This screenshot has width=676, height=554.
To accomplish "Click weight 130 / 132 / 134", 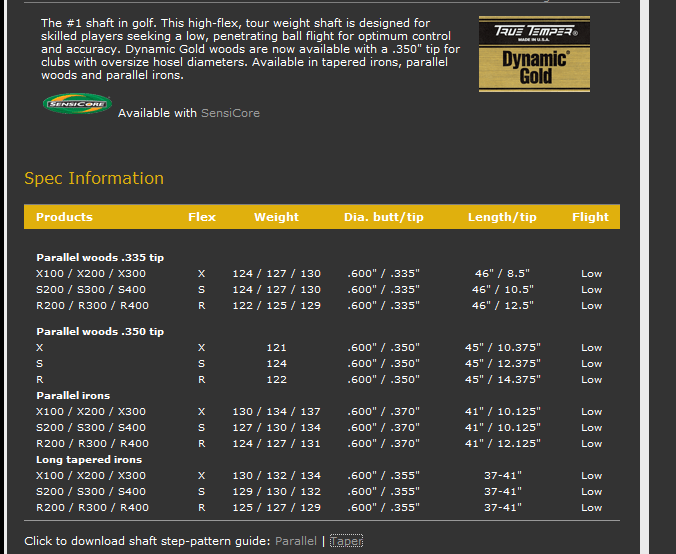I will tap(276, 476).
